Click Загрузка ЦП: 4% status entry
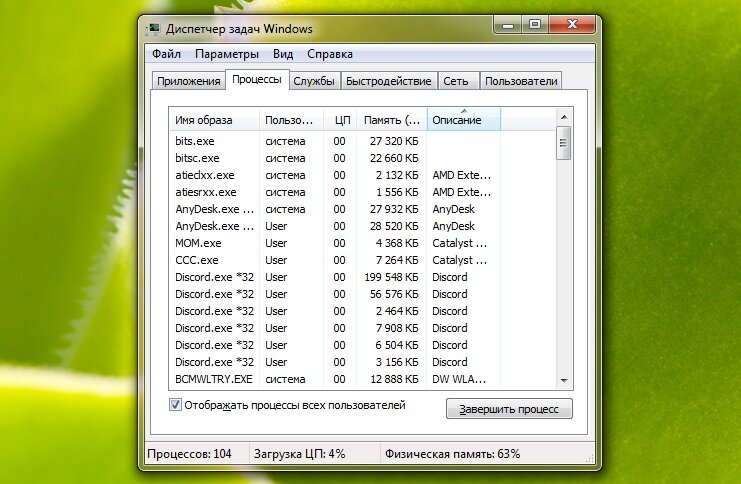Viewport: 741px width, 484px height. 300,454
